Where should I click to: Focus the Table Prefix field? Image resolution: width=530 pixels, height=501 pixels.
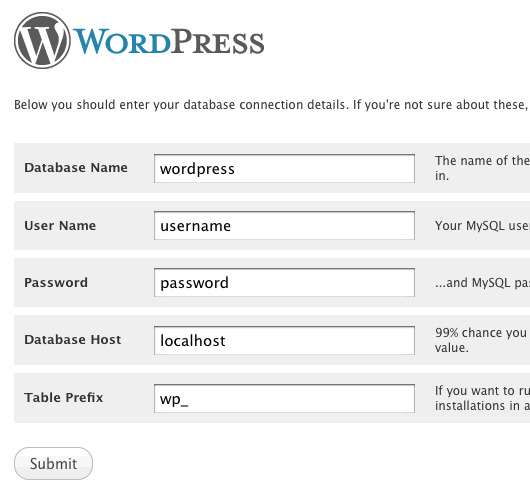pyautogui.click(x=284, y=398)
